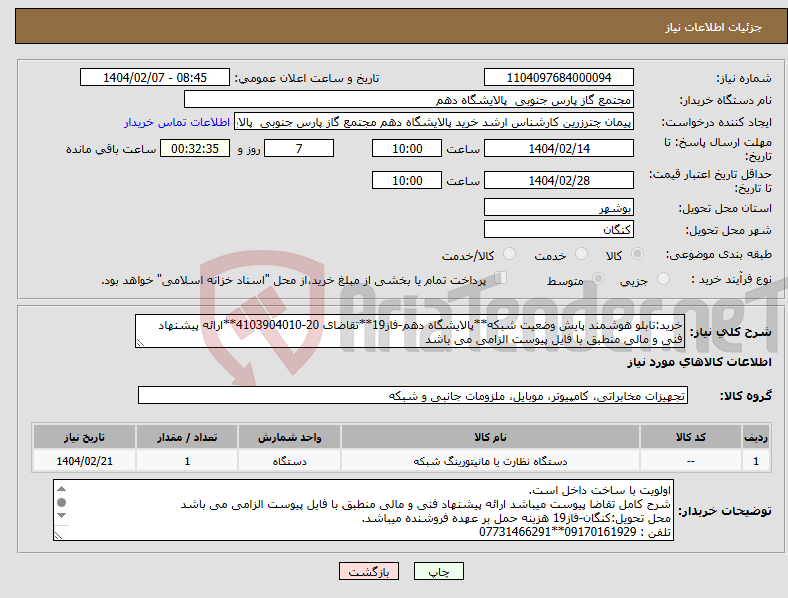Click the ایجاد کننده درخواست field
Image resolution: width=788 pixels, height=598 pixels.
point(434,122)
